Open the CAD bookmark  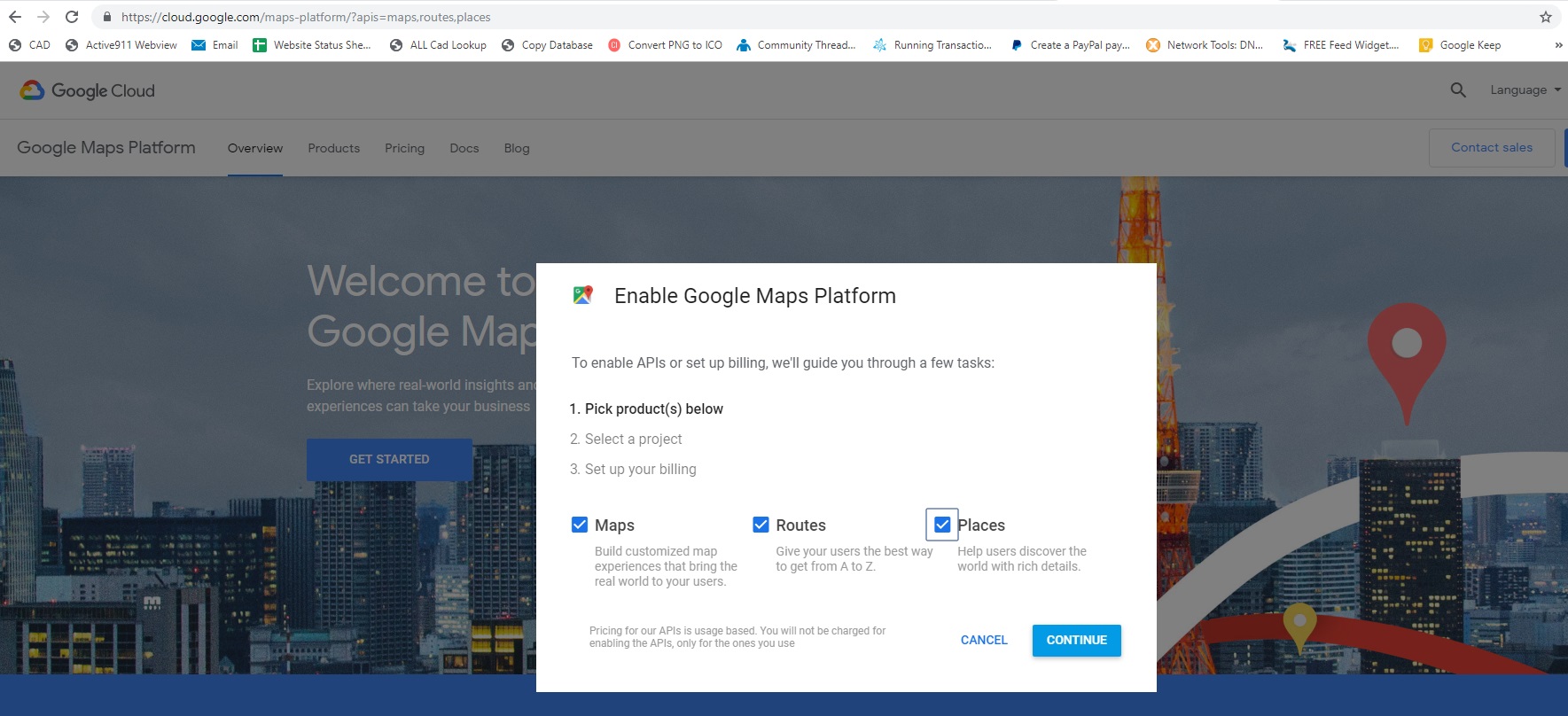click(x=29, y=45)
